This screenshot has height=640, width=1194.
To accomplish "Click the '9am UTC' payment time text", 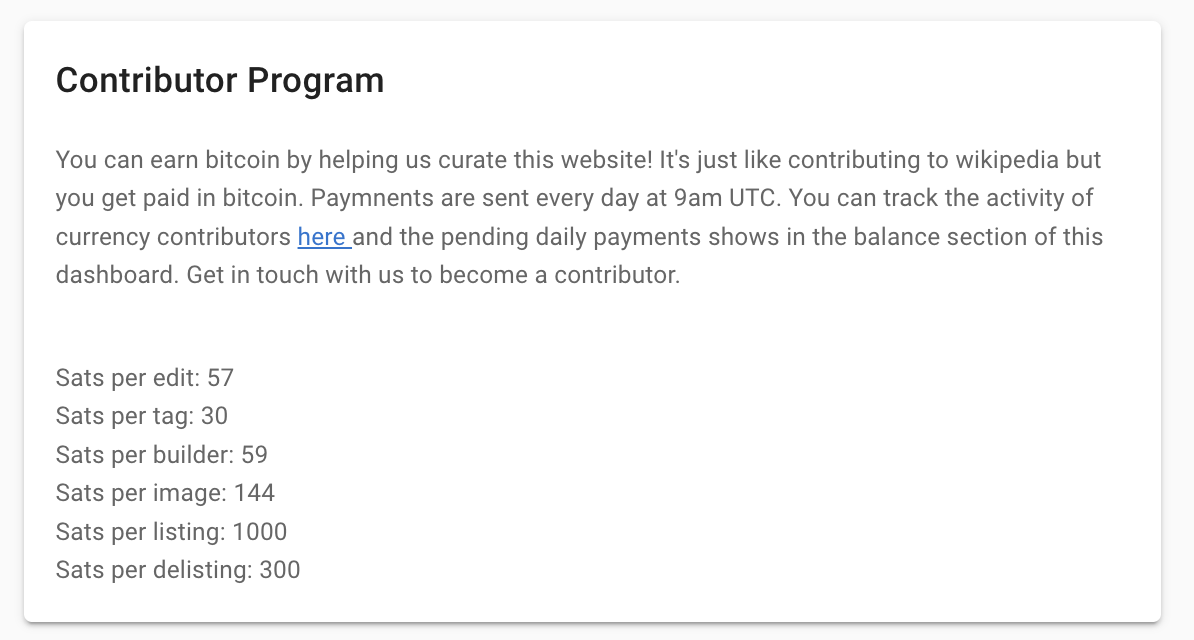I will [724, 198].
